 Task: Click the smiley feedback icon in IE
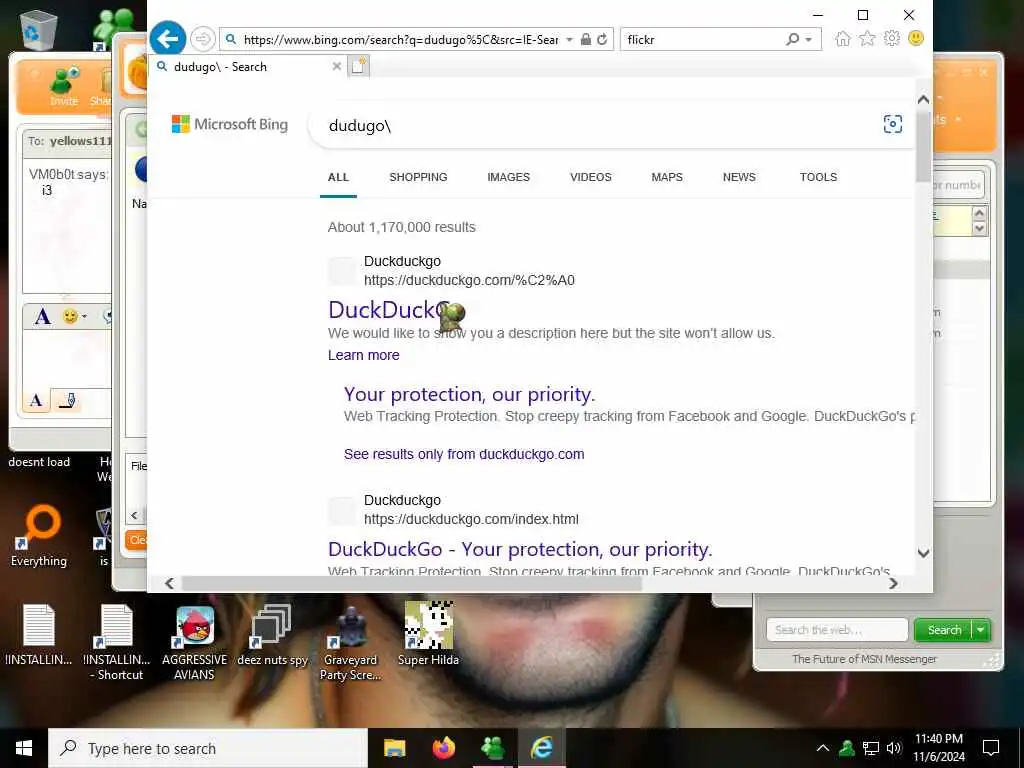(x=916, y=39)
